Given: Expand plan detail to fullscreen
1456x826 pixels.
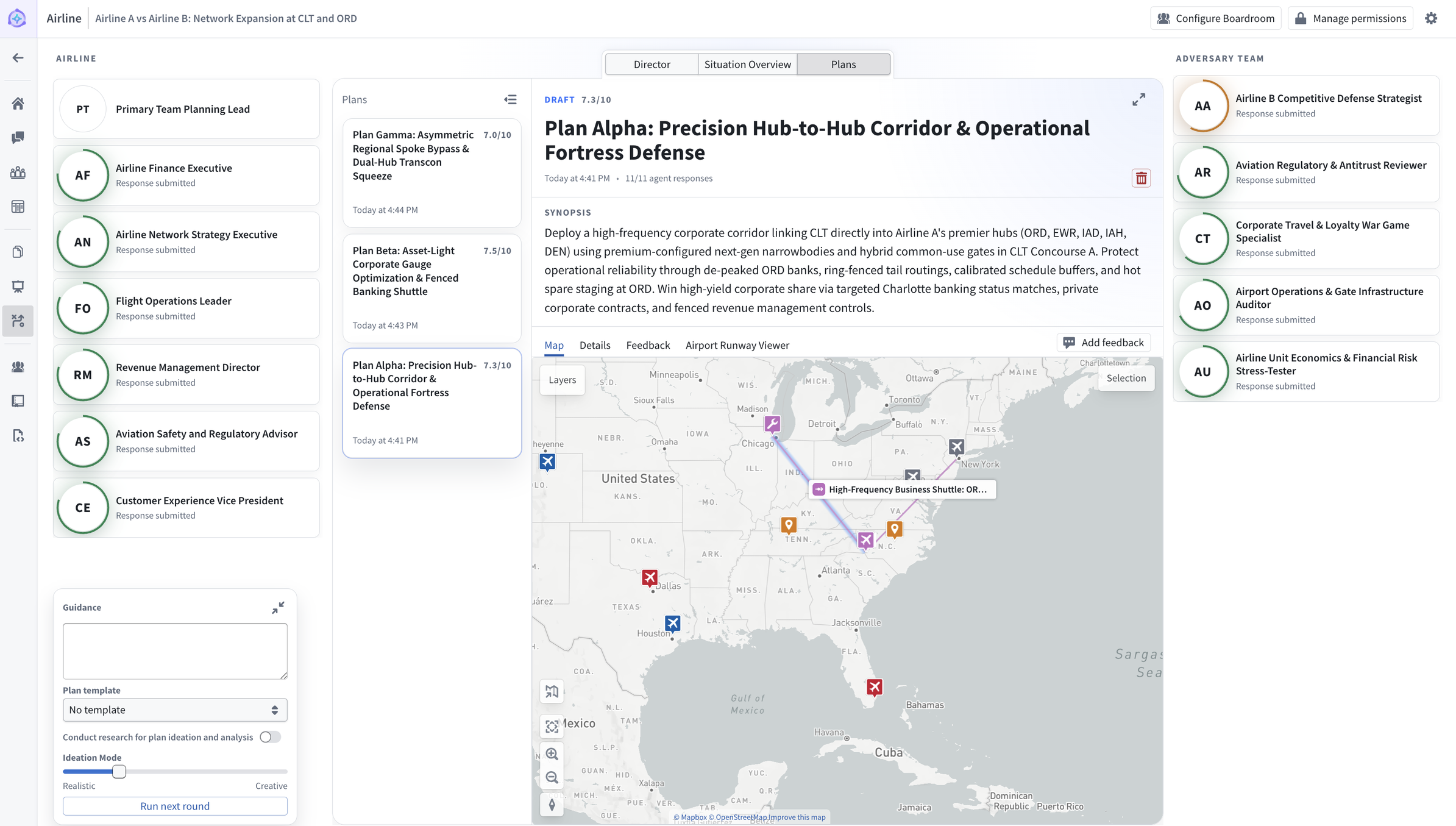Looking at the screenshot, I should tap(1138, 99).
